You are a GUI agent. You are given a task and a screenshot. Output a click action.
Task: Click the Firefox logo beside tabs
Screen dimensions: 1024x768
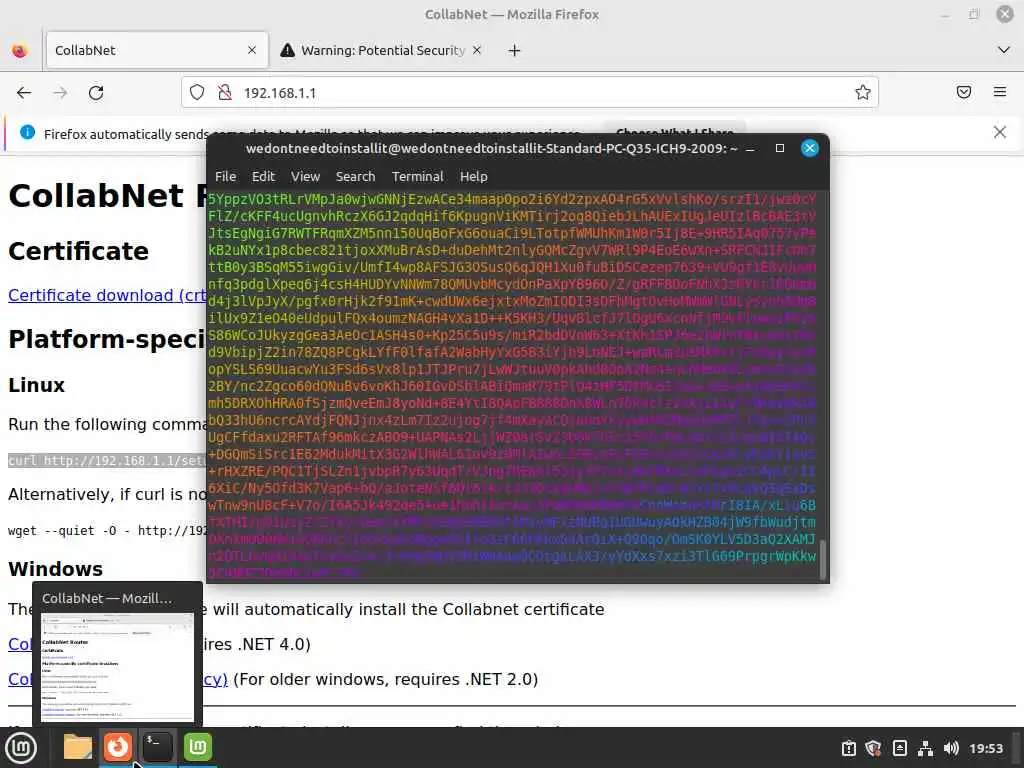coord(20,50)
